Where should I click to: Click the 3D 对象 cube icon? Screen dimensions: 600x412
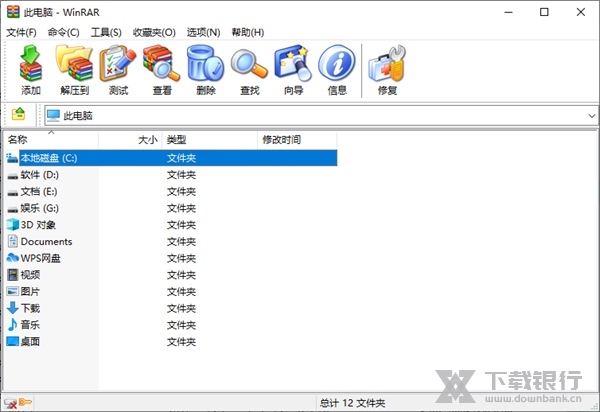click(13, 225)
